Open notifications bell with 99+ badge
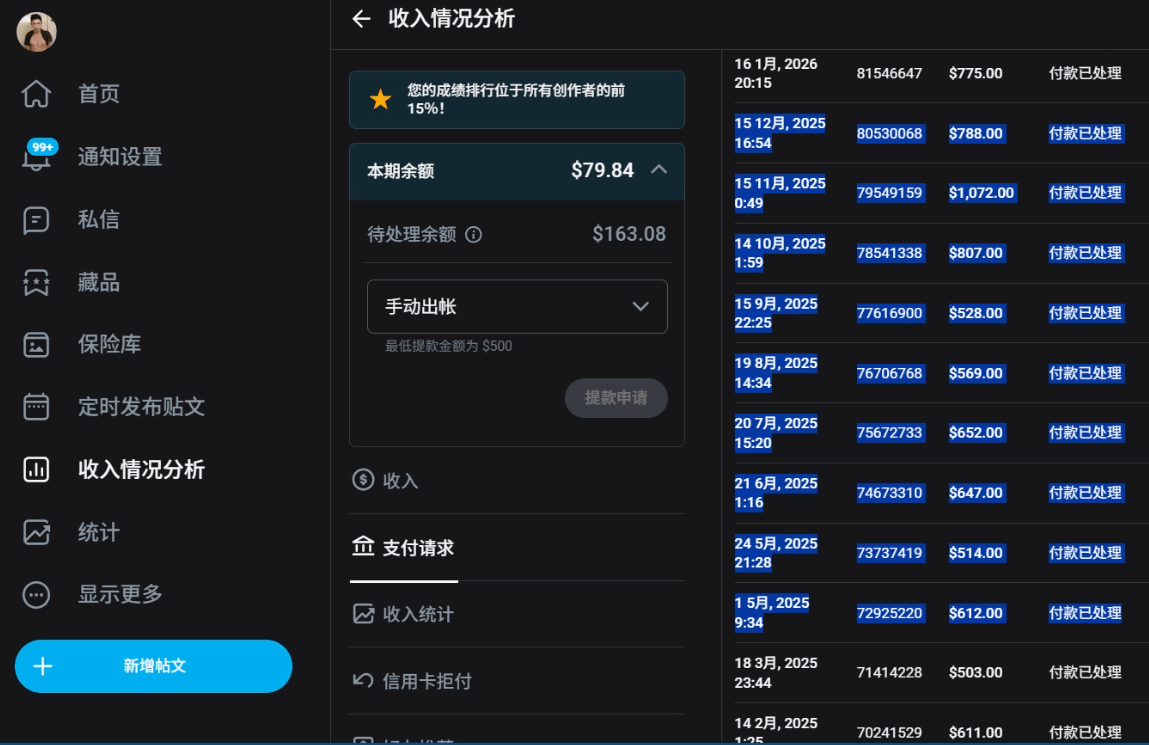This screenshot has width=1149, height=745. point(36,156)
